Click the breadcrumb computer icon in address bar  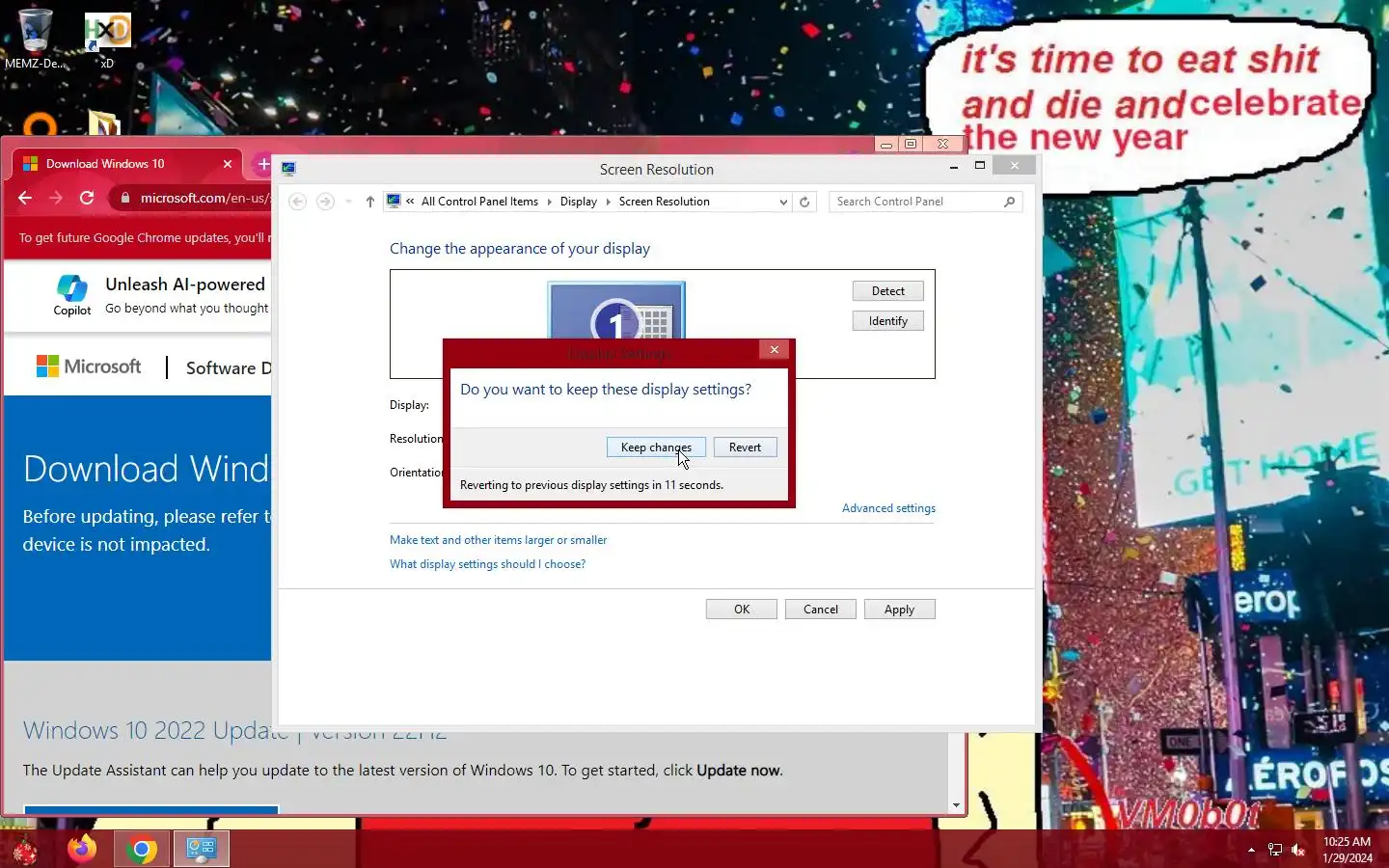(x=394, y=201)
